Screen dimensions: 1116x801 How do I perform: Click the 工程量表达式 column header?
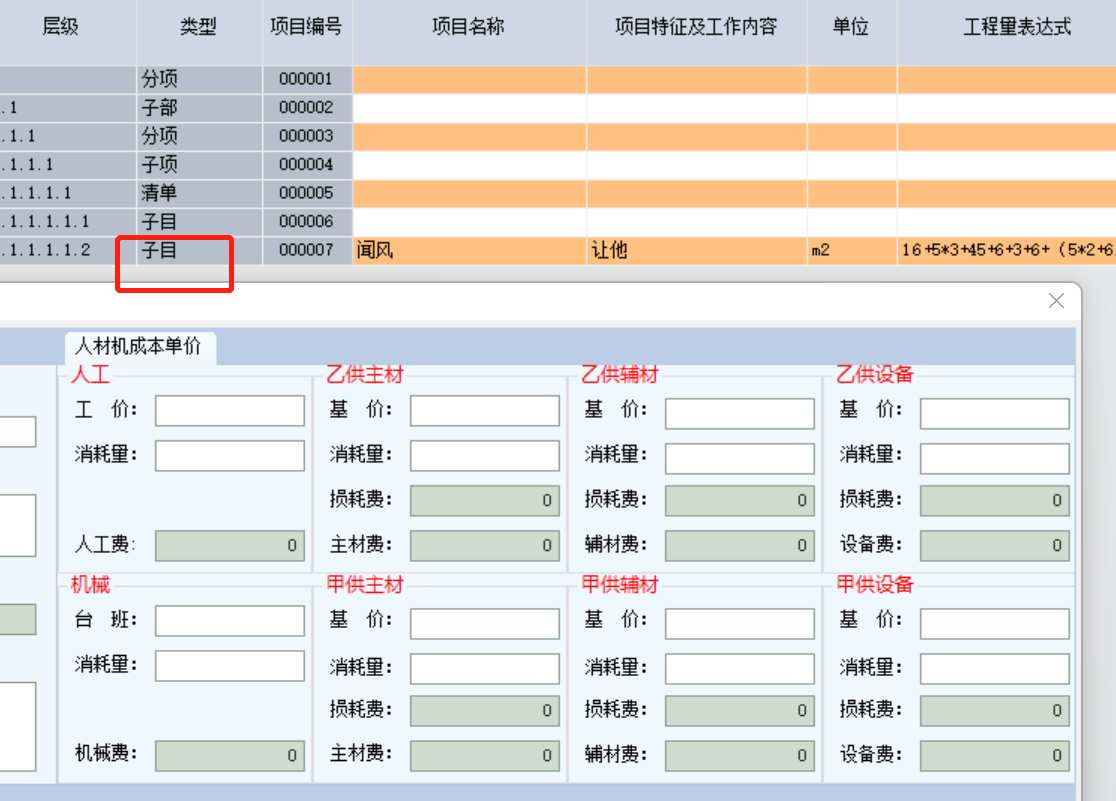click(1016, 27)
